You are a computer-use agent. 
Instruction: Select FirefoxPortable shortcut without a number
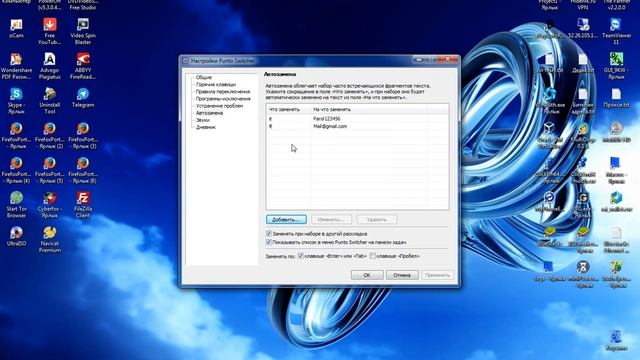16,136
